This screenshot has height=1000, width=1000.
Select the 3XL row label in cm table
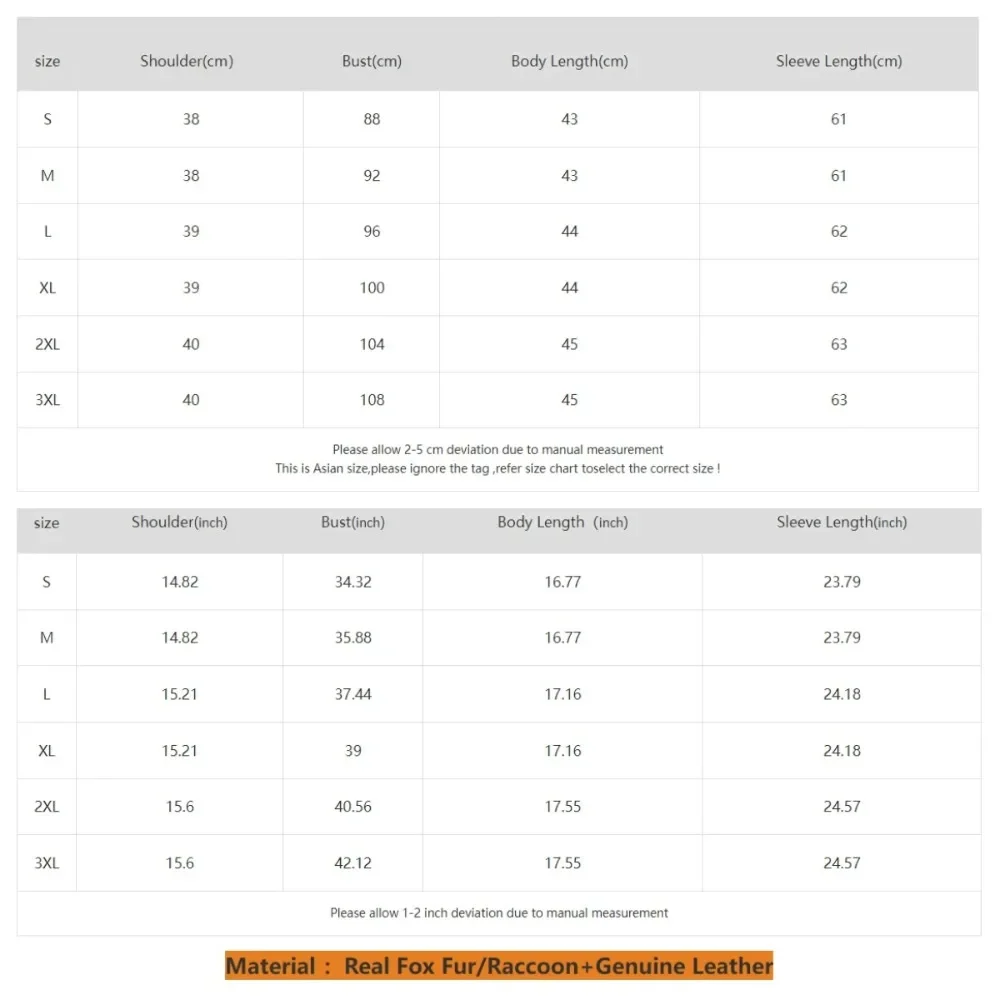click(x=48, y=400)
